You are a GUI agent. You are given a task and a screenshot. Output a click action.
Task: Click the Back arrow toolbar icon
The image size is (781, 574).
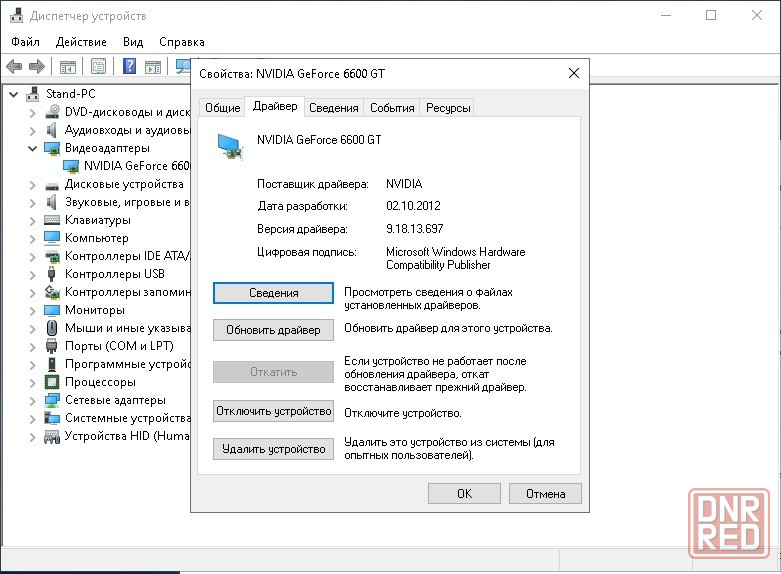point(14,66)
